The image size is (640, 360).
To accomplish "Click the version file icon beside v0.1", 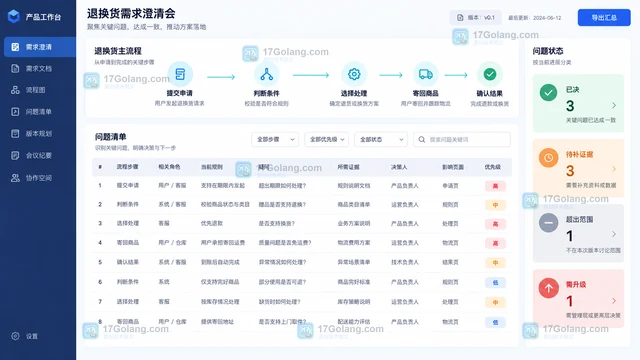I will pyautogui.click(x=460, y=18).
